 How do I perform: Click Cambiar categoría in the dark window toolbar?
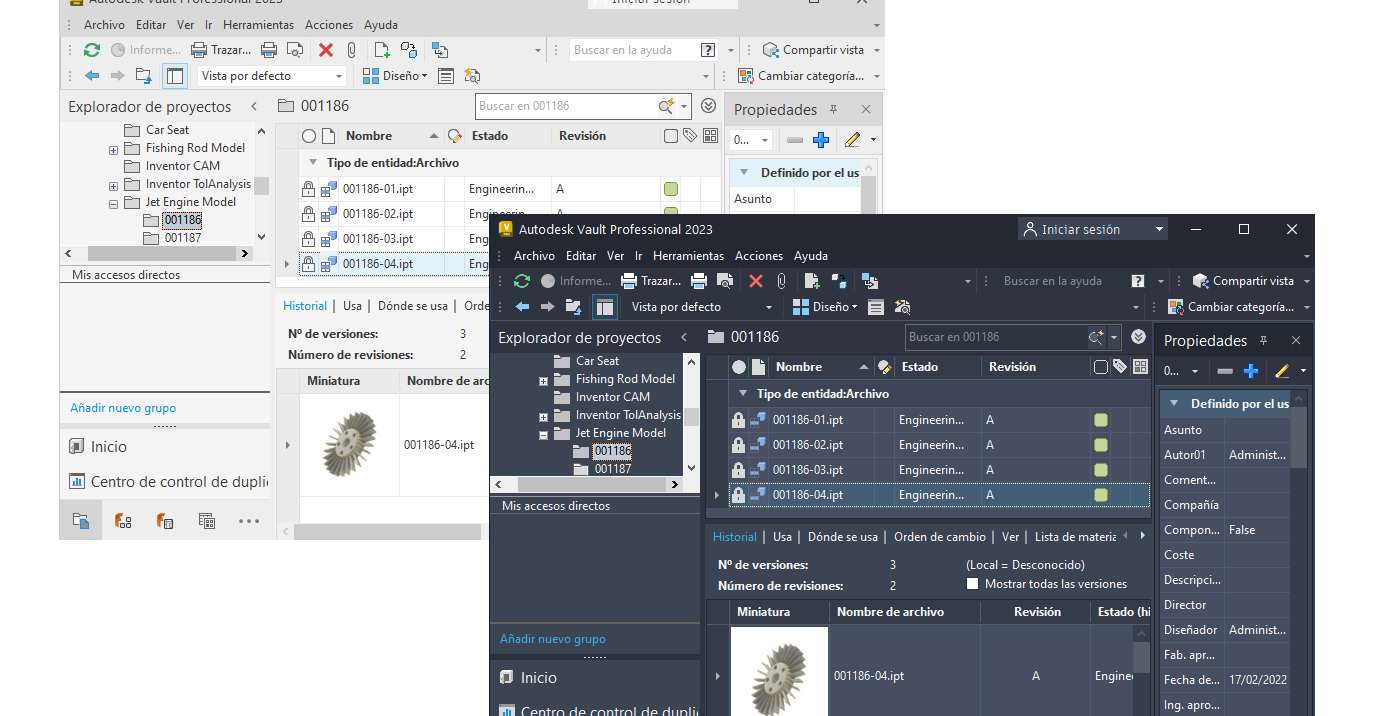pos(1230,307)
